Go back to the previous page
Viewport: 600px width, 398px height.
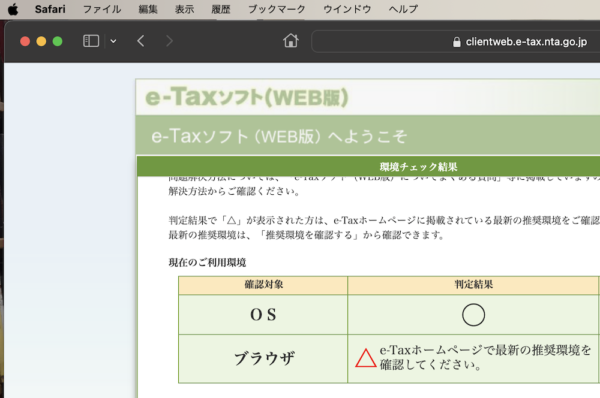click(x=140, y=41)
